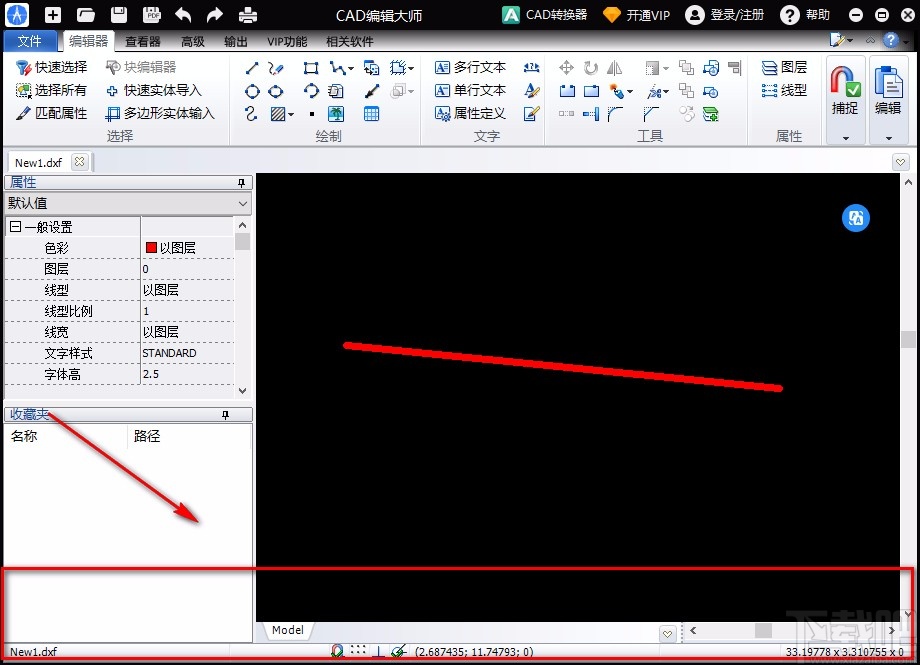Viewport: 920px width, 665px height.
Task: Click the Save icon in title bar
Action: pos(119,15)
